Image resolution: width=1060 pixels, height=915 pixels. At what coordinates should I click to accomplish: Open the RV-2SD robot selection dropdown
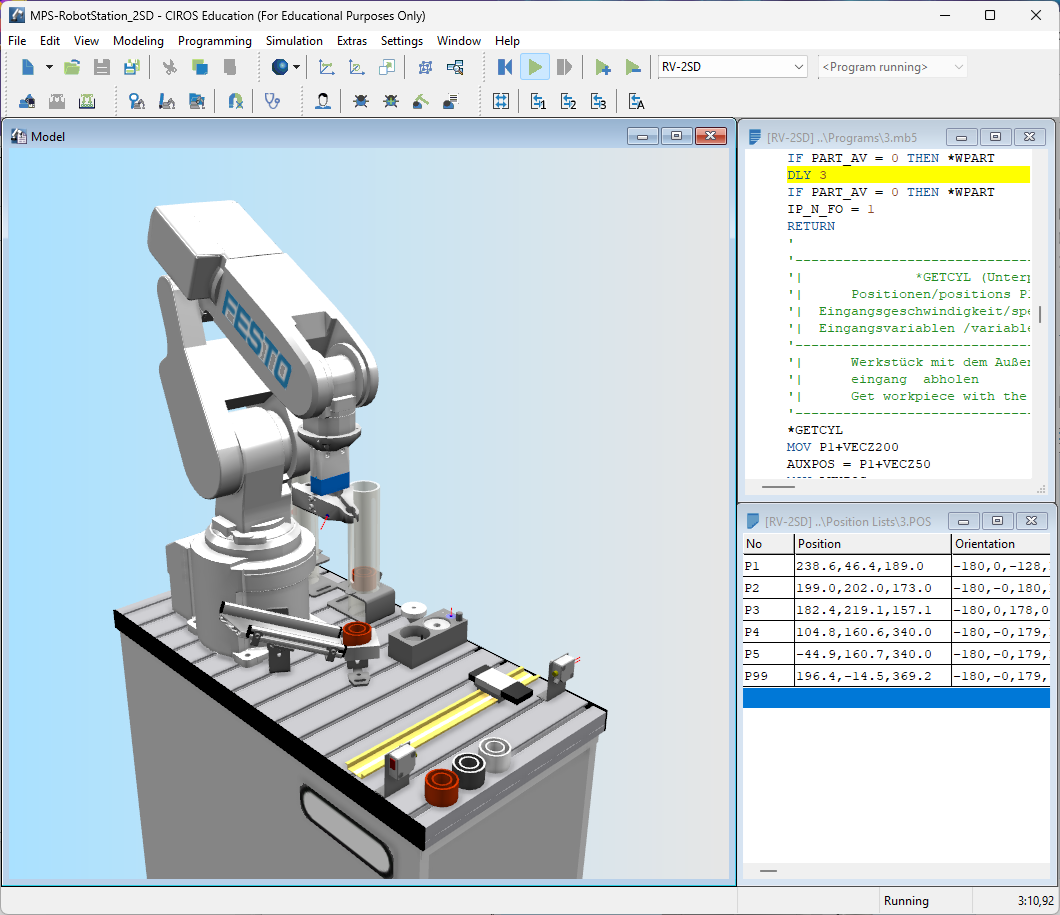click(732, 67)
